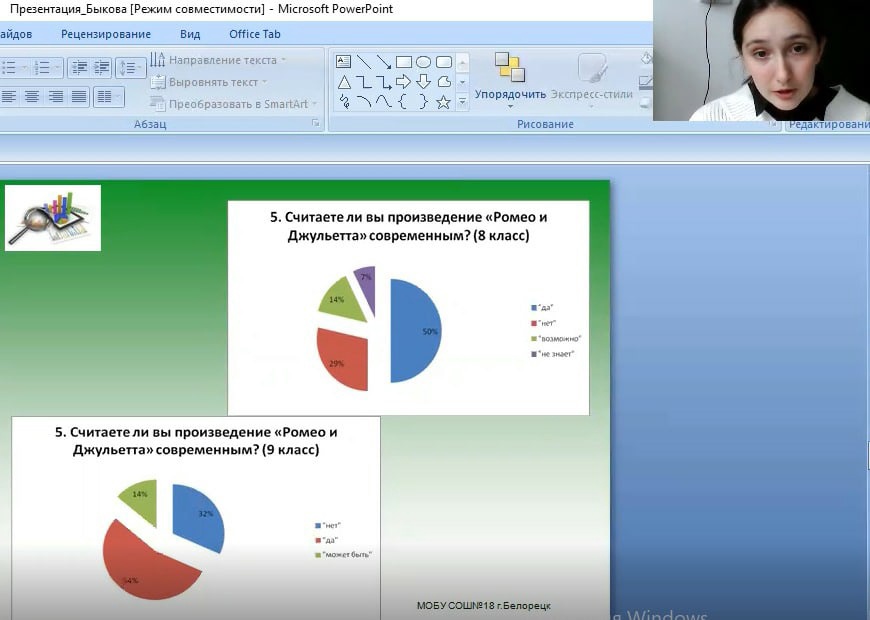Expand the shapes gallery more arrow

point(462,101)
